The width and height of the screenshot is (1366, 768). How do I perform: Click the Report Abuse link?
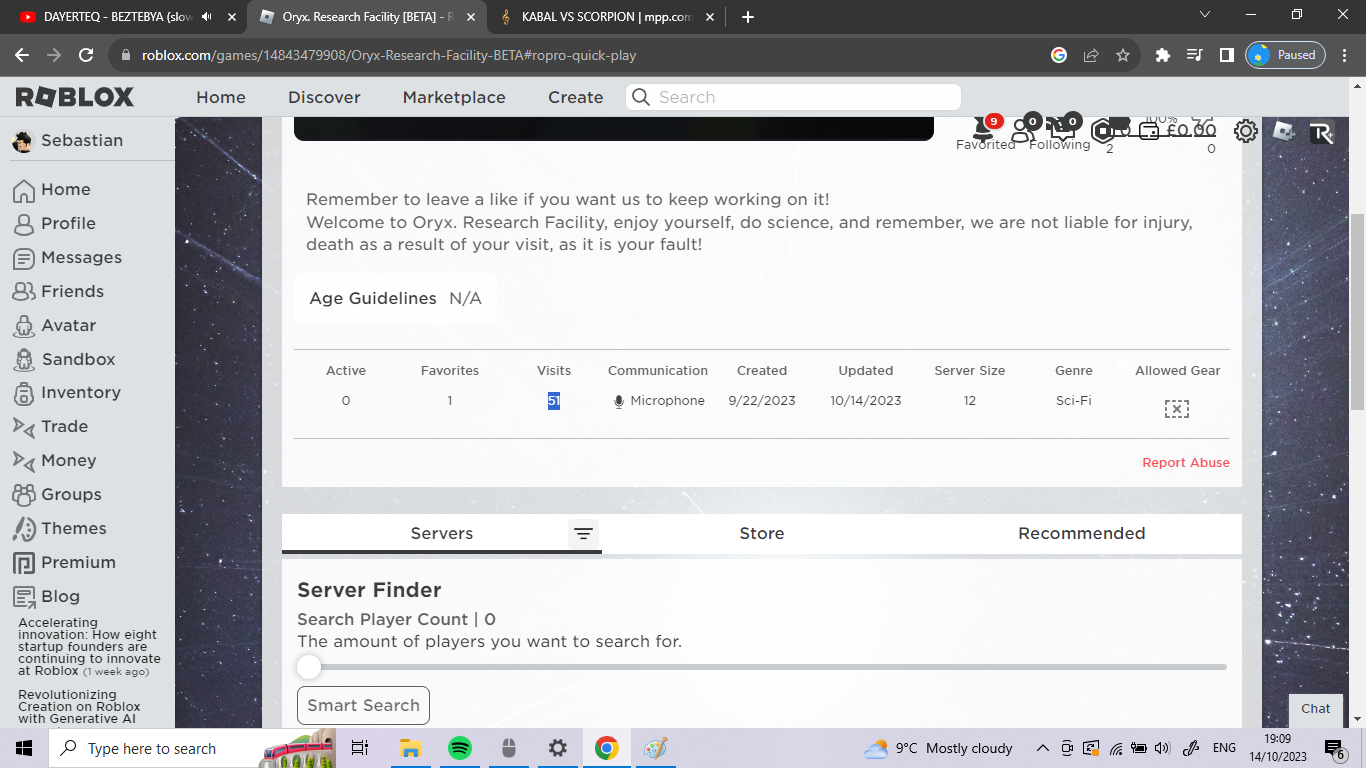click(x=1186, y=463)
